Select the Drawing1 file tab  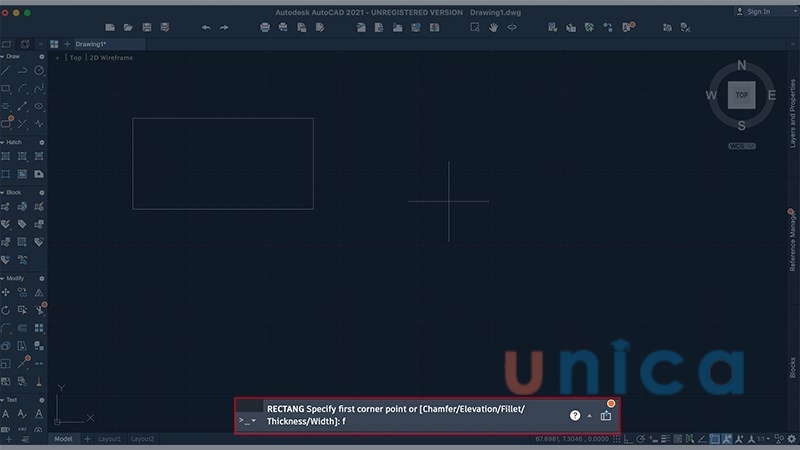[91, 44]
